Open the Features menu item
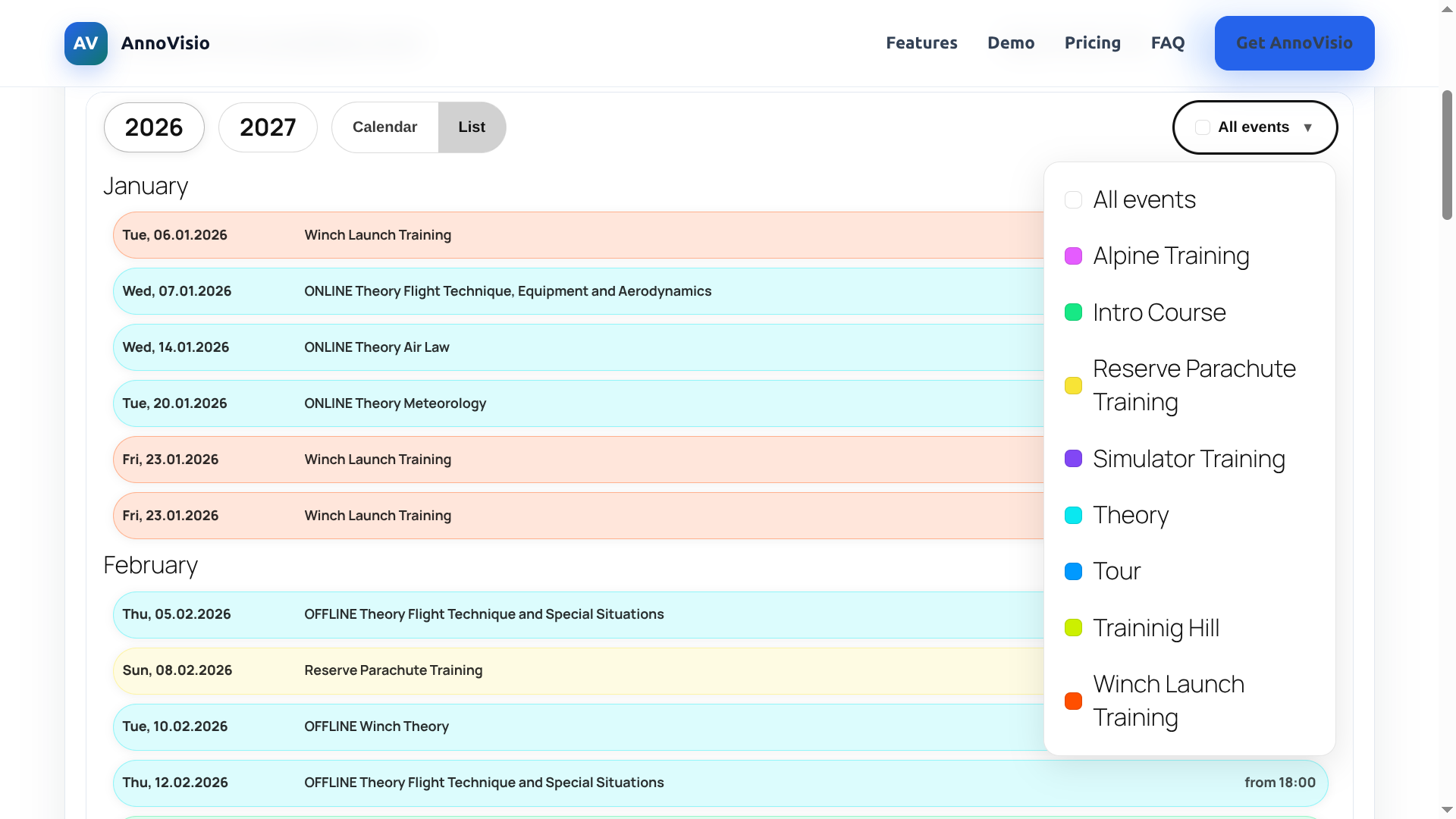Image resolution: width=1456 pixels, height=819 pixels. (x=921, y=43)
